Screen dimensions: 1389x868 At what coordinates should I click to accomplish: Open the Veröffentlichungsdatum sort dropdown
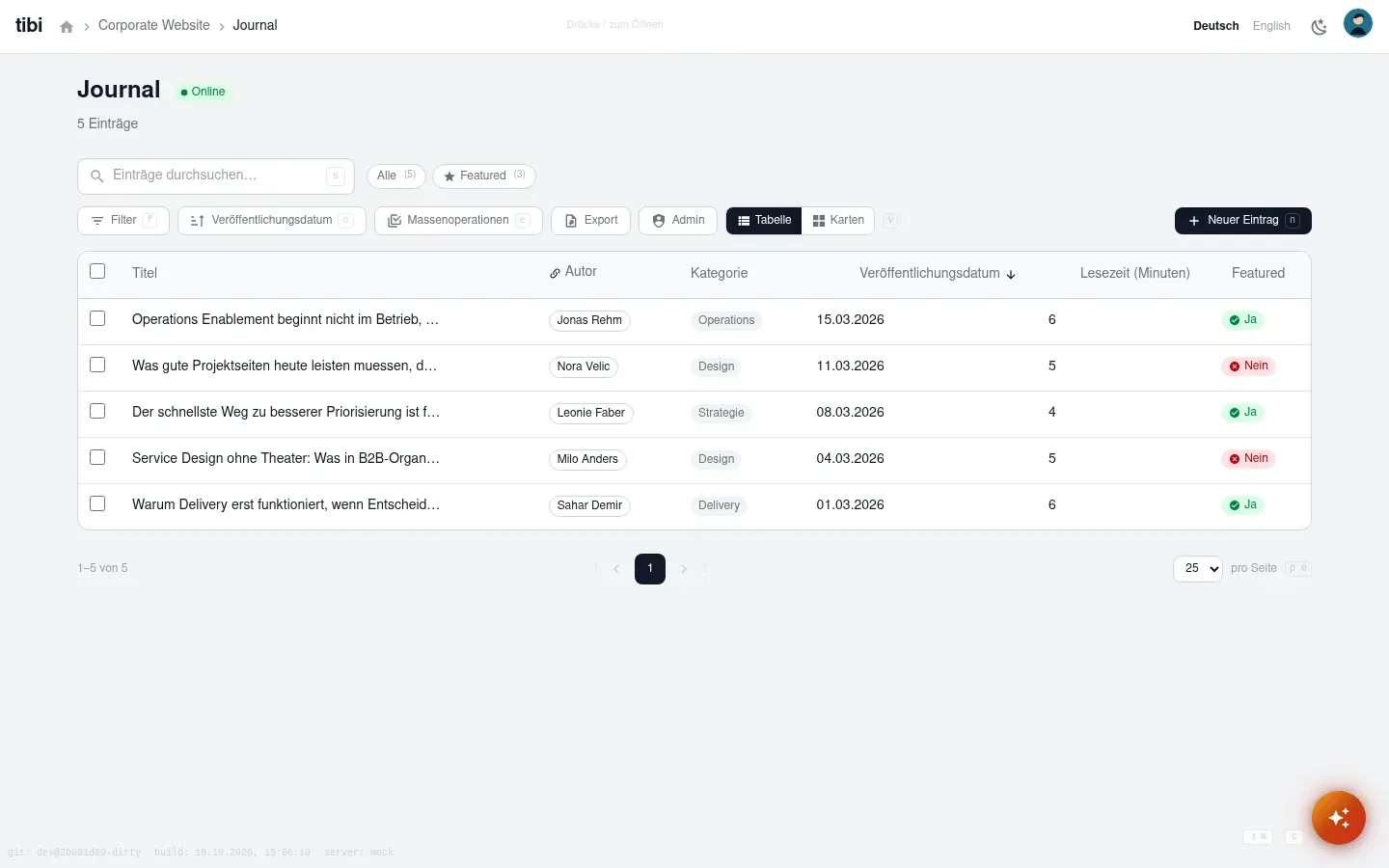click(x=272, y=221)
